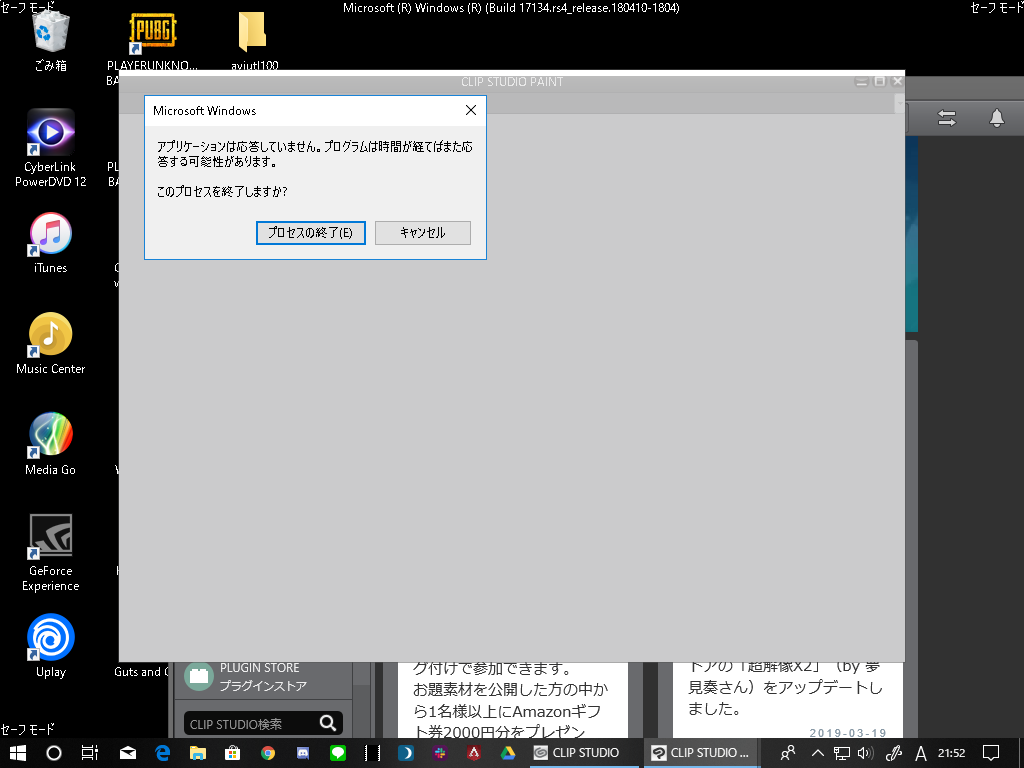Expand hidden system tray icons
This screenshot has width=1024, height=768.
(818, 753)
